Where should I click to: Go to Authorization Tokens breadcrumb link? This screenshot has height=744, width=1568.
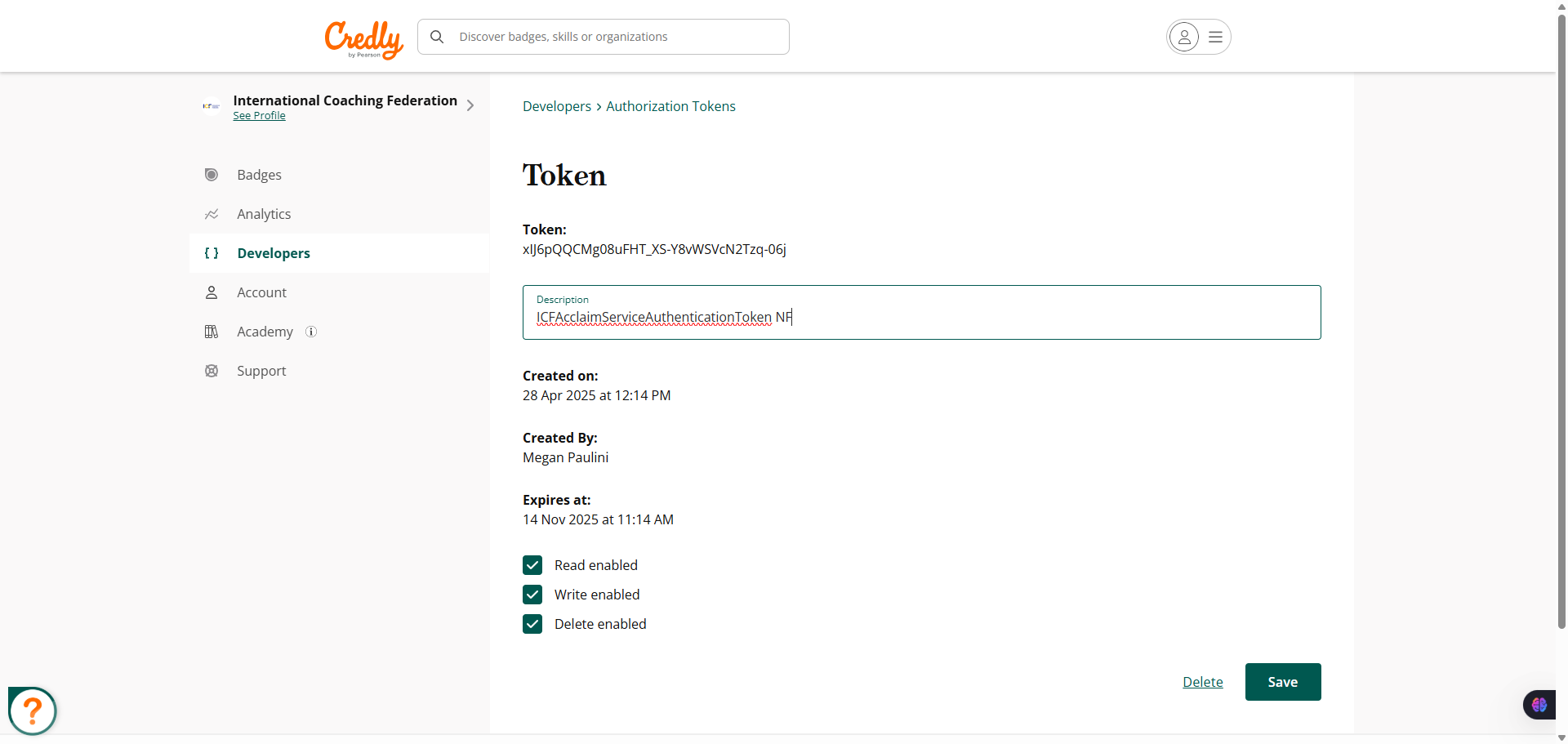click(x=670, y=106)
